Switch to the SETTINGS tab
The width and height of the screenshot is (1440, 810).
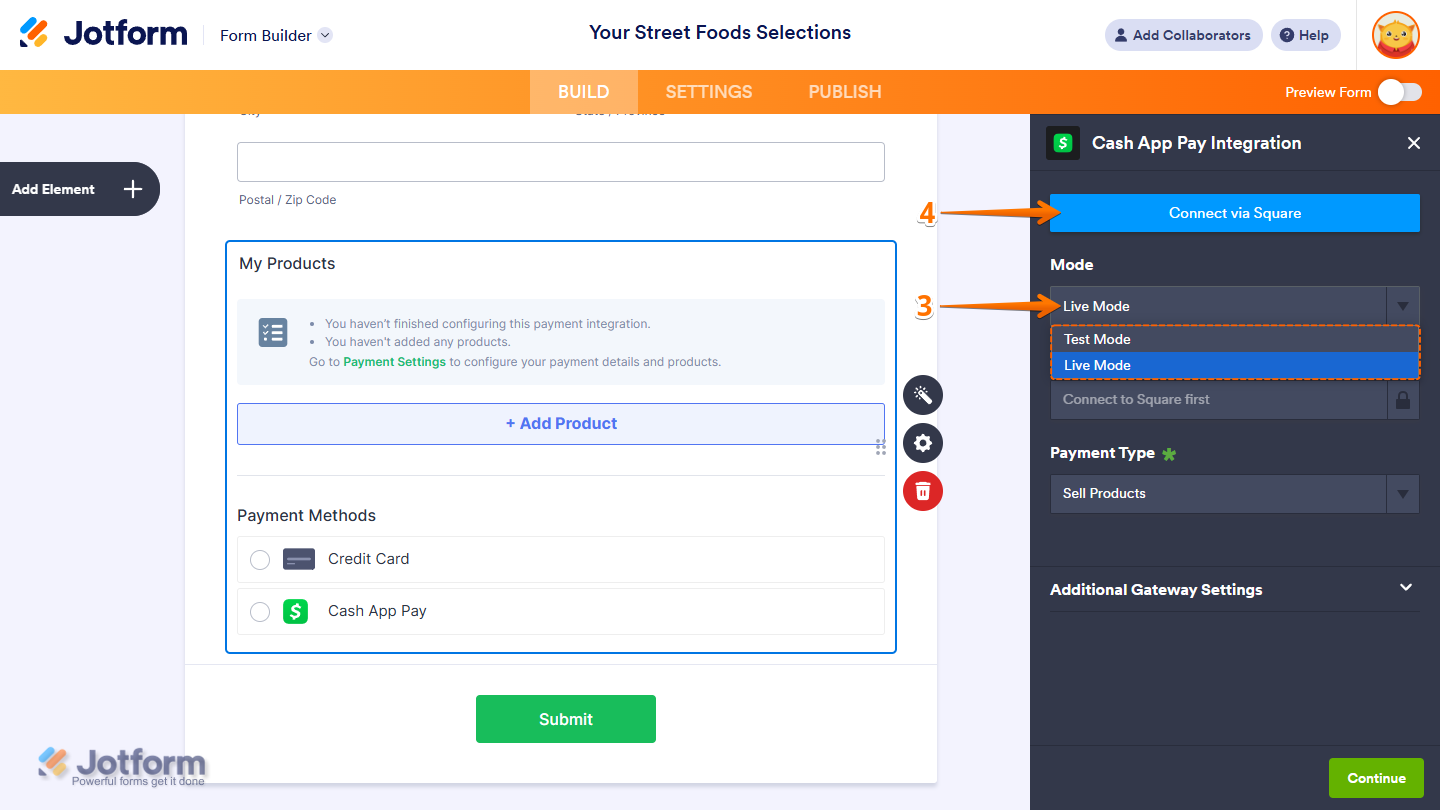point(709,92)
